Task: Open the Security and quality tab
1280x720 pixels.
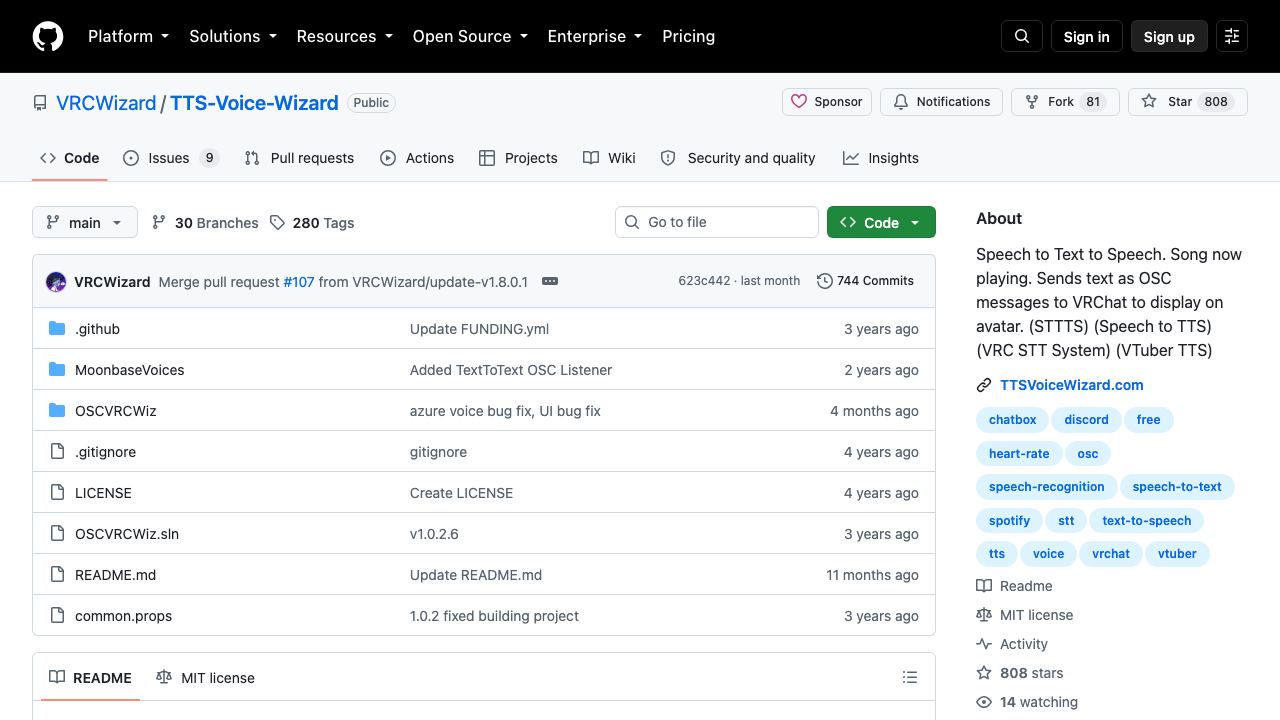Action: 738,158
